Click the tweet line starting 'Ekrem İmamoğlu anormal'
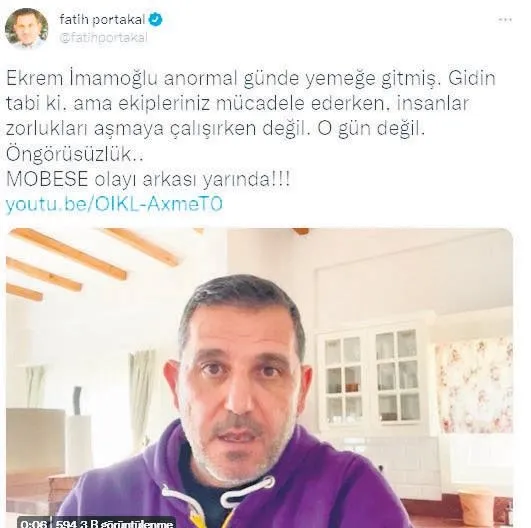 point(251,79)
